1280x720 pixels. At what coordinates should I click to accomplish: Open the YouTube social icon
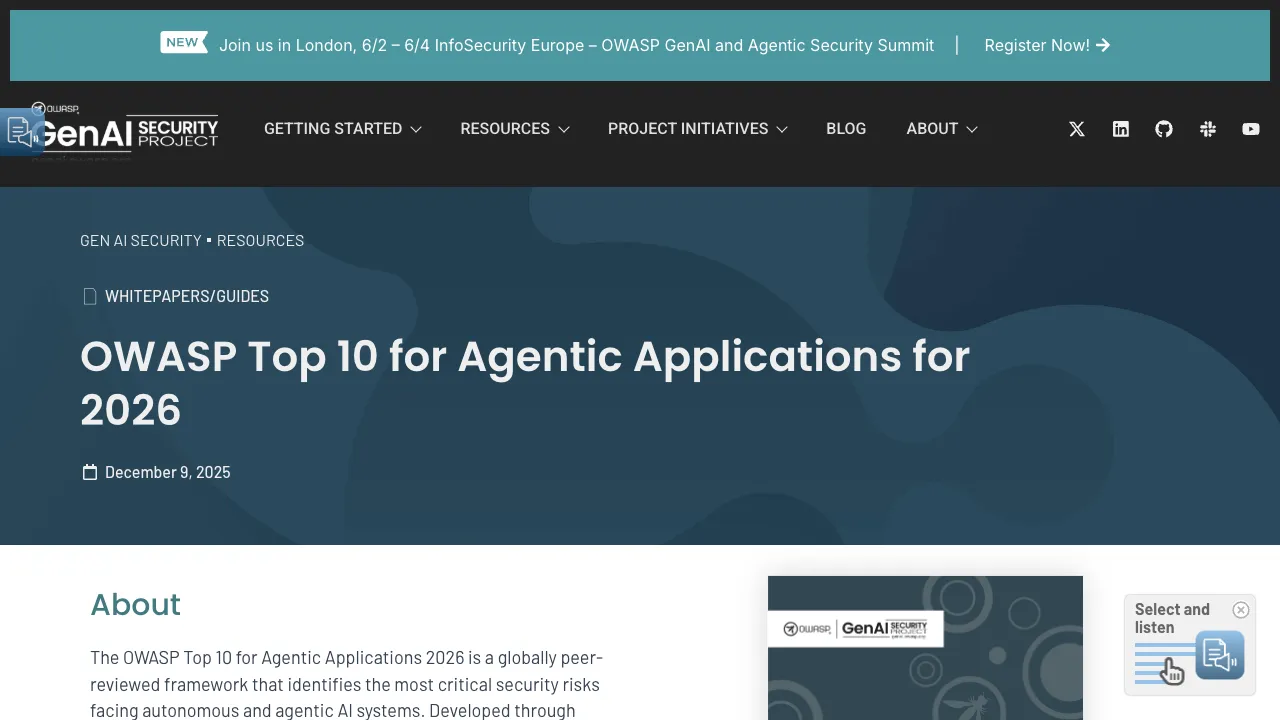pyautogui.click(x=1251, y=129)
